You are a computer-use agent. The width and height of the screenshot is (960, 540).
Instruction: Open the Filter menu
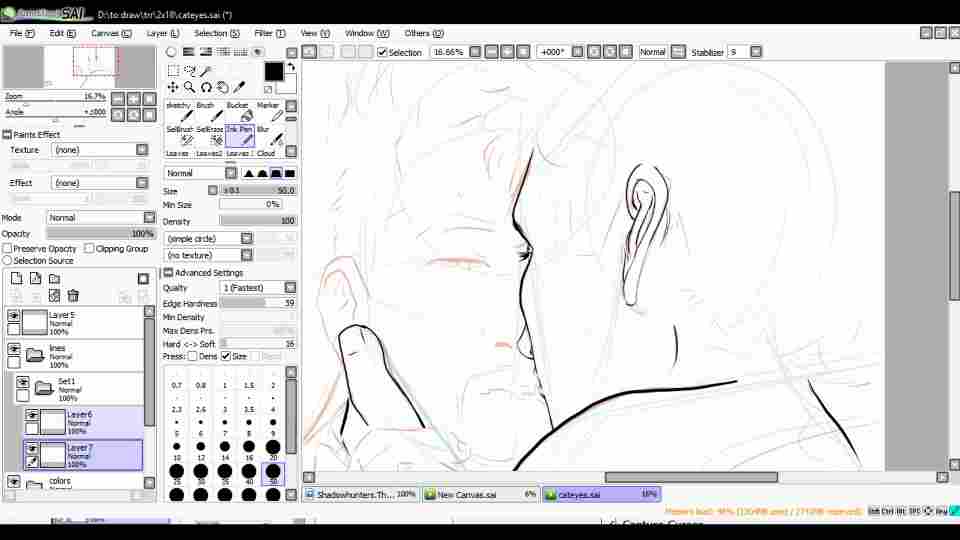[x=269, y=33]
